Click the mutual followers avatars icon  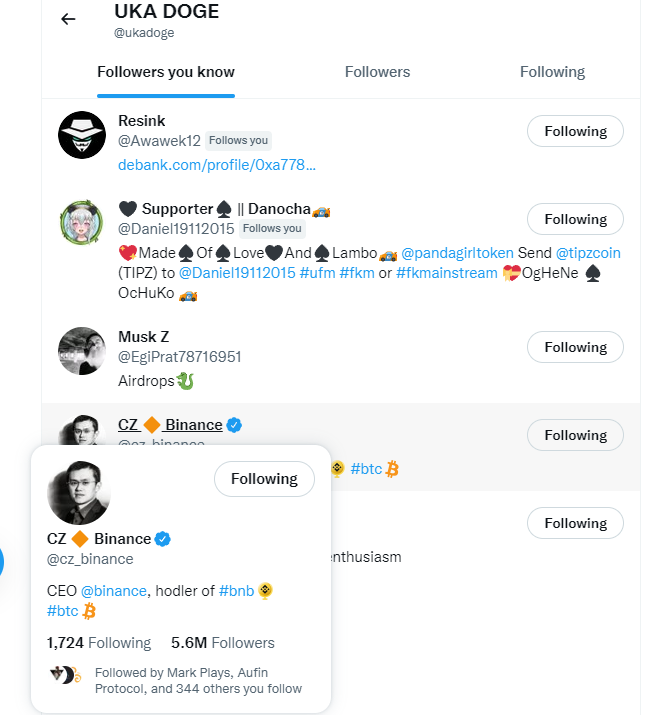click(x=63, y=675)
